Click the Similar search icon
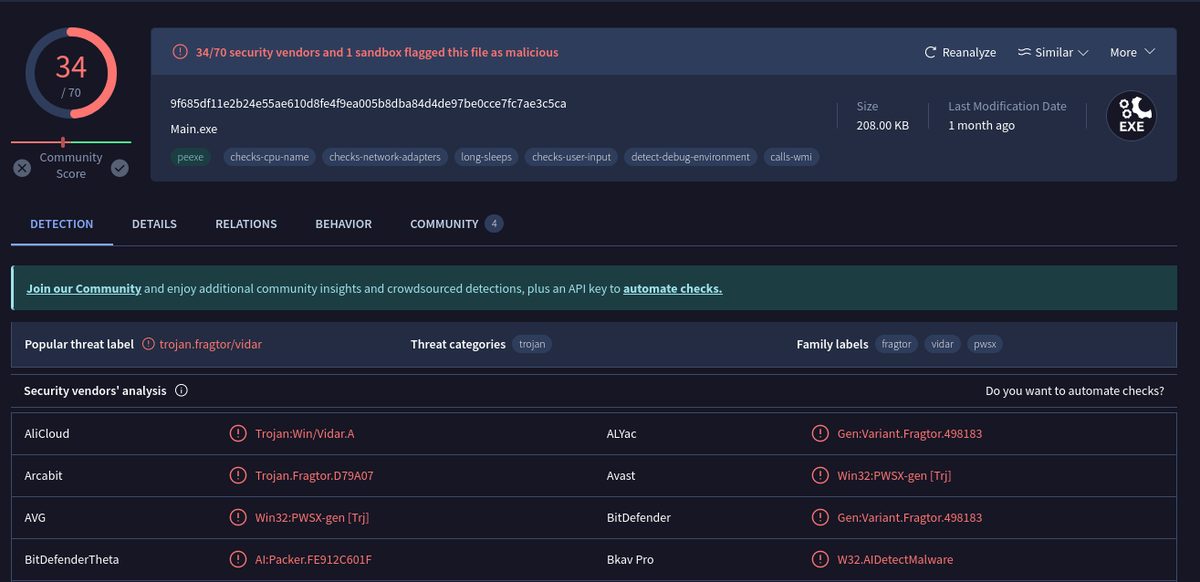Screen dimensions: 1200x582 [x=1024, y=52]
